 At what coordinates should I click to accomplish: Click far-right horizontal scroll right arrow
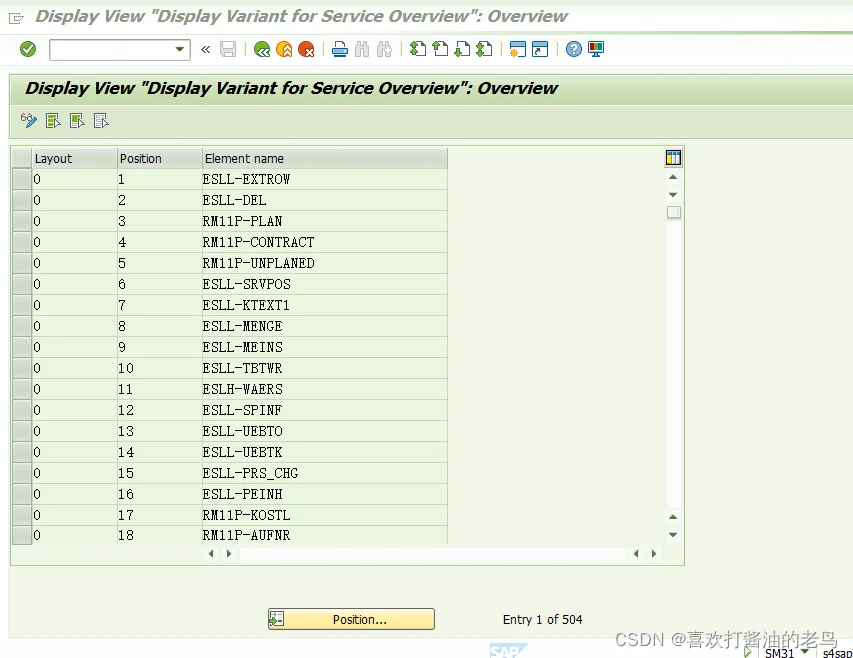654,554
